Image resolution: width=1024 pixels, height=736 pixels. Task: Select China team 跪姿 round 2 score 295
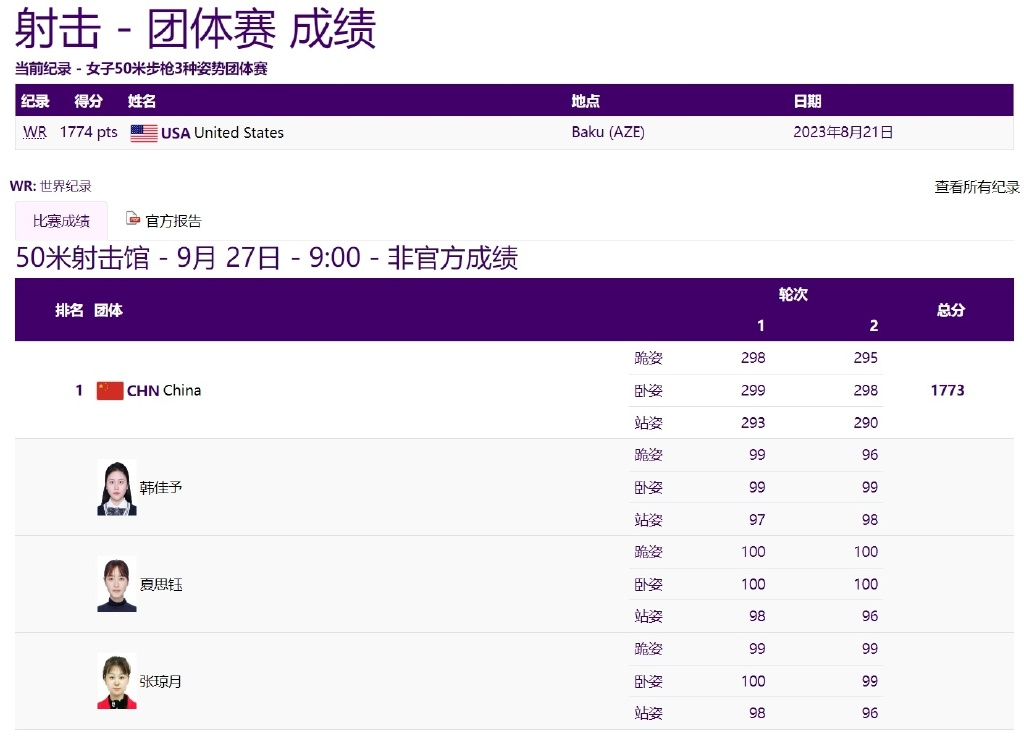[x=866, y=358]
